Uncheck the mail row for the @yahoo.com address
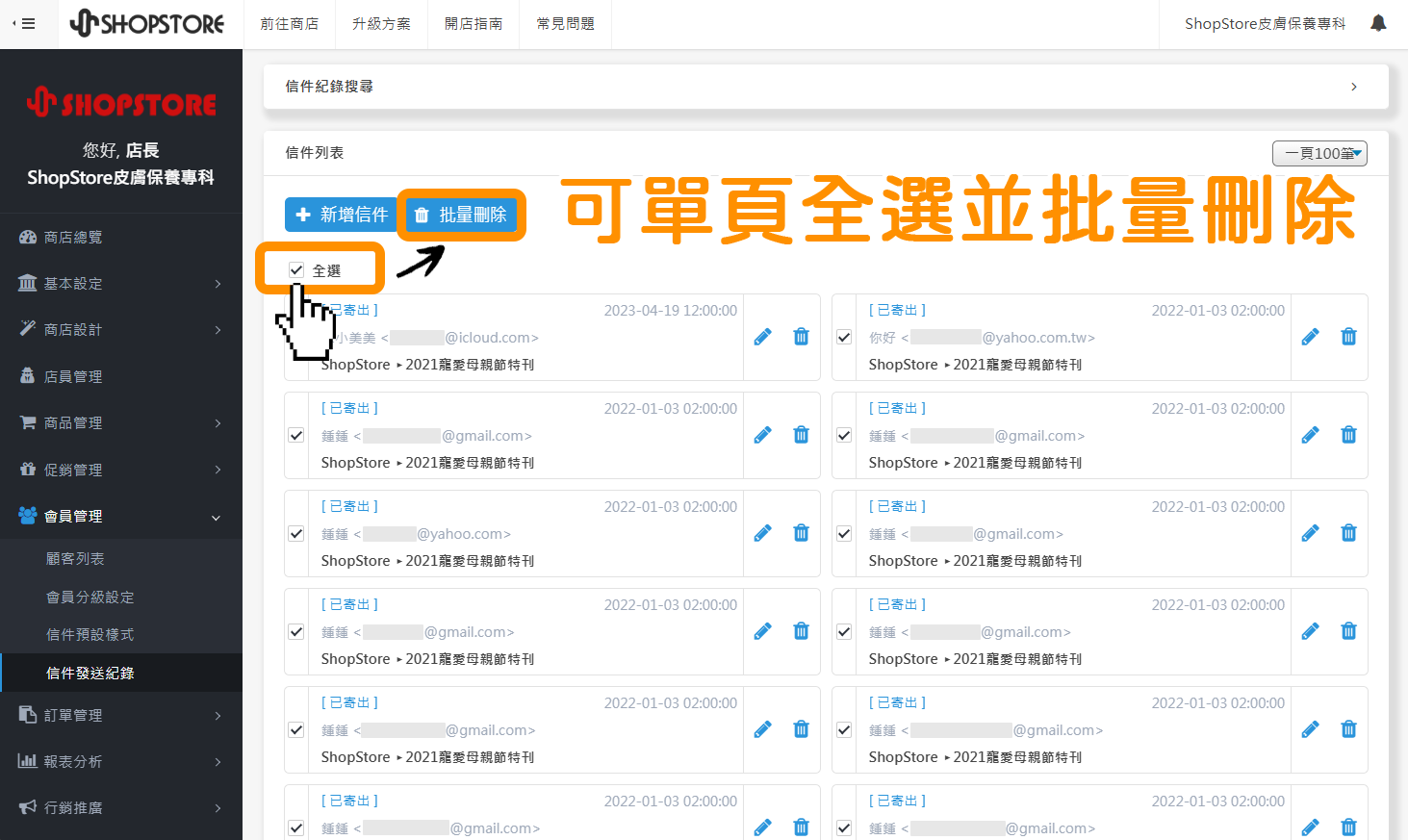 tap(296, 534)
